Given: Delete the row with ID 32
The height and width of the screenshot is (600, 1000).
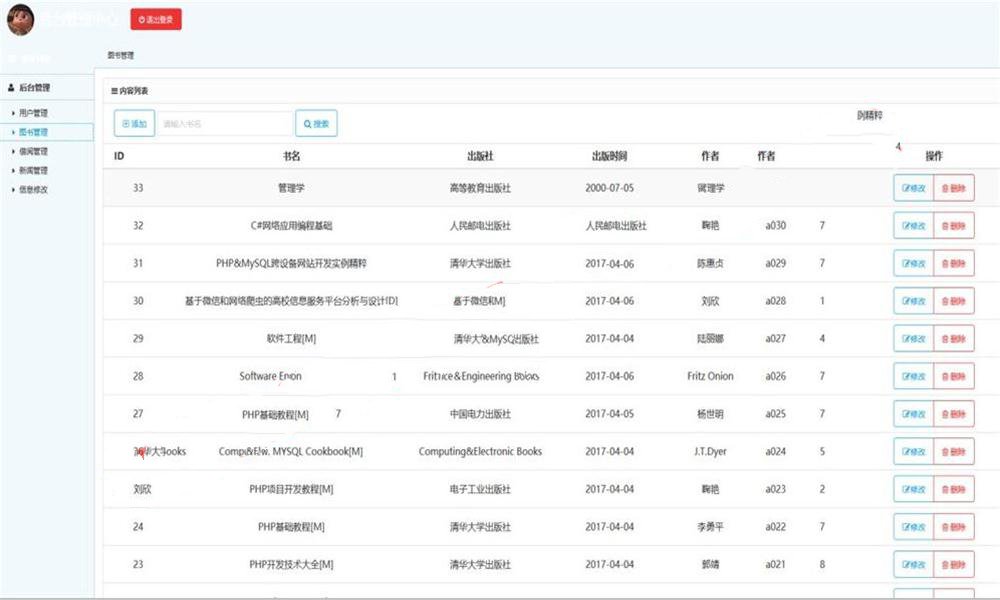Looking at the screenshot, I should click(x=953, y=226).
